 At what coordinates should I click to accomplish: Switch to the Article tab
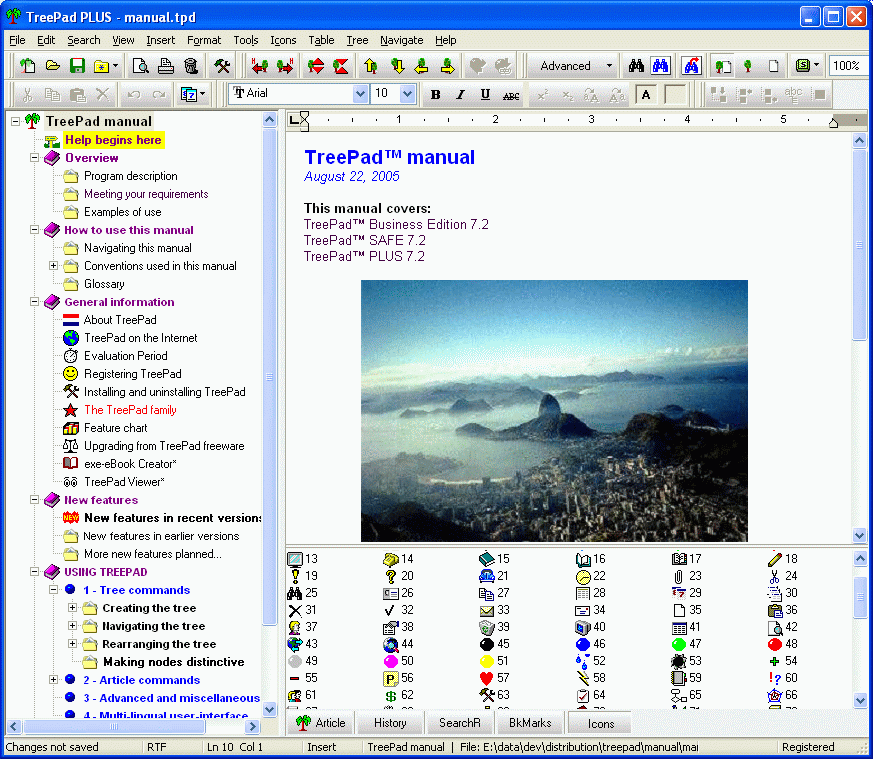click(x=321, y=723)
